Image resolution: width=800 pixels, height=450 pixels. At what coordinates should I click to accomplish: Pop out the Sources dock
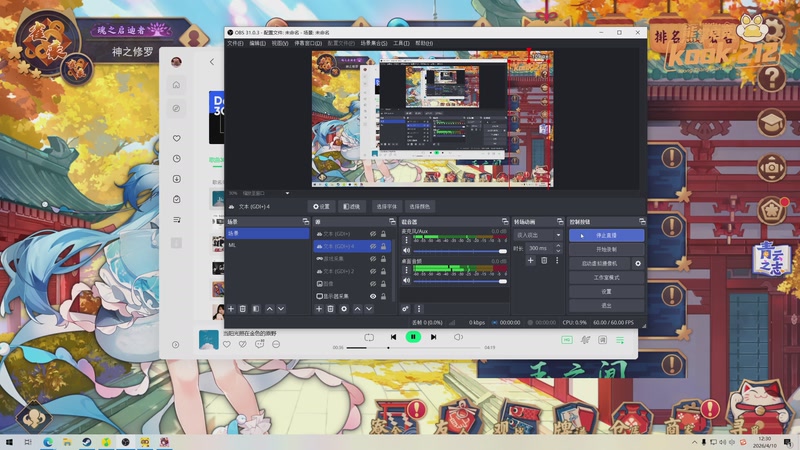tap(392, 221)
